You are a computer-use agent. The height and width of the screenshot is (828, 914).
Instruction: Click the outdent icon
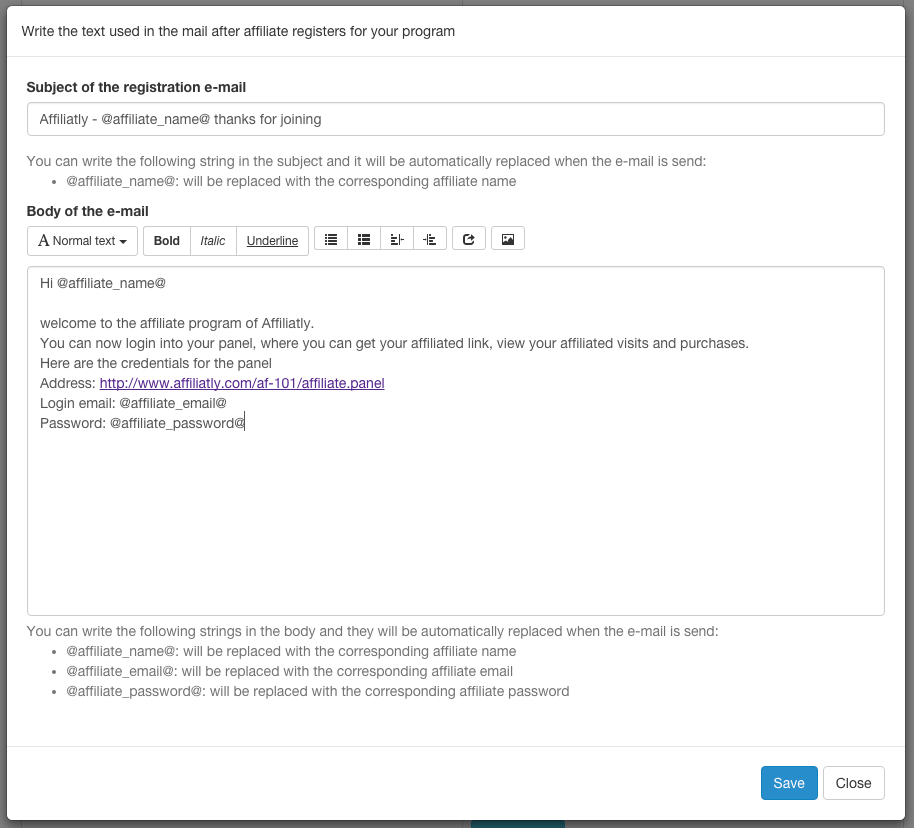pos(397,238)
